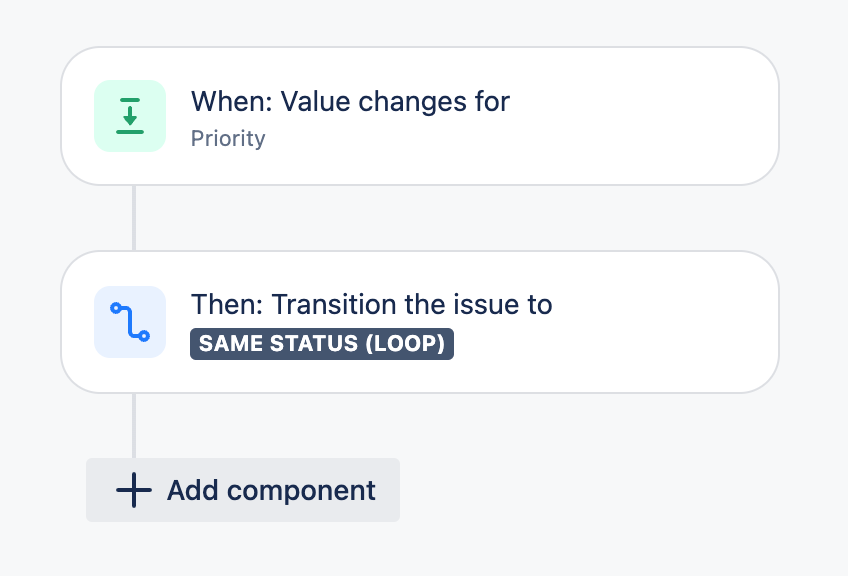Click the connector line between trigger and action
Viewport: 848px width, 576px height.
(134, 218)
